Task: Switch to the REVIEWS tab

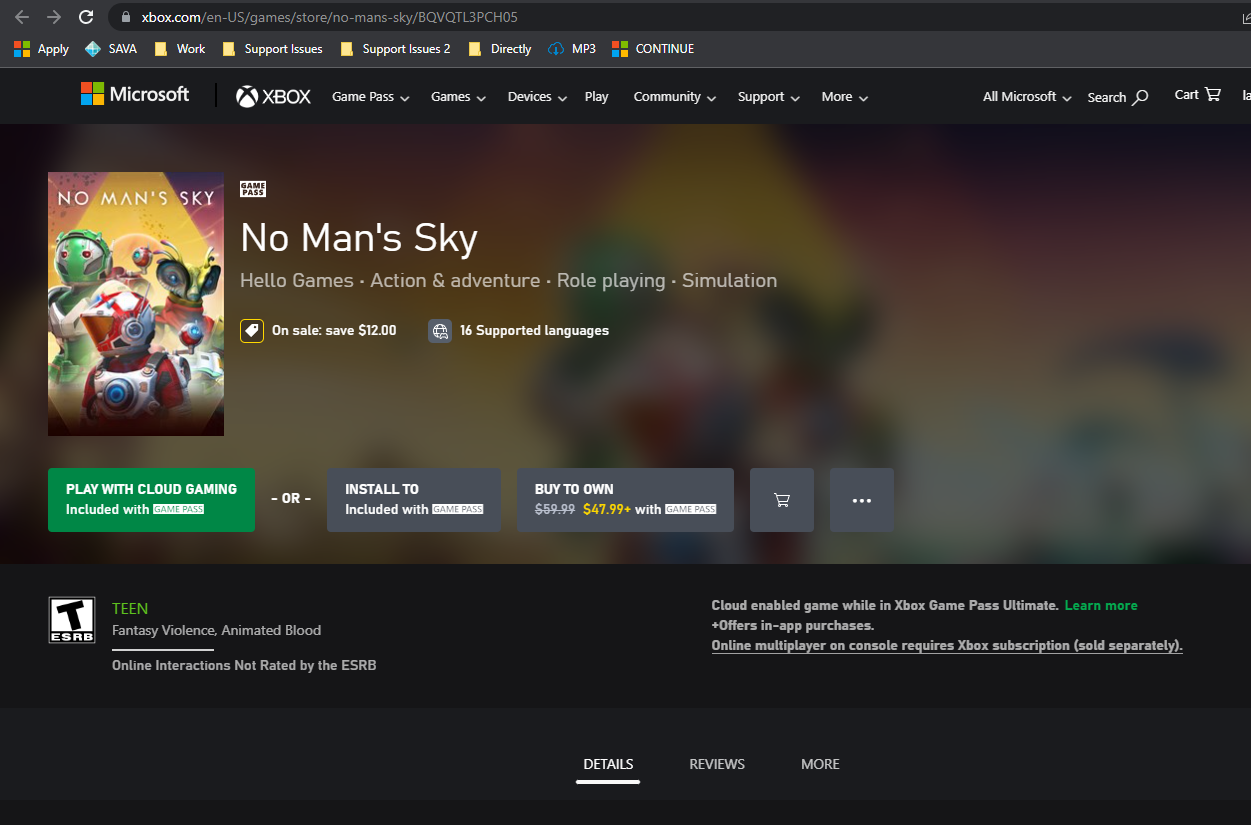Action: (717, 764)
